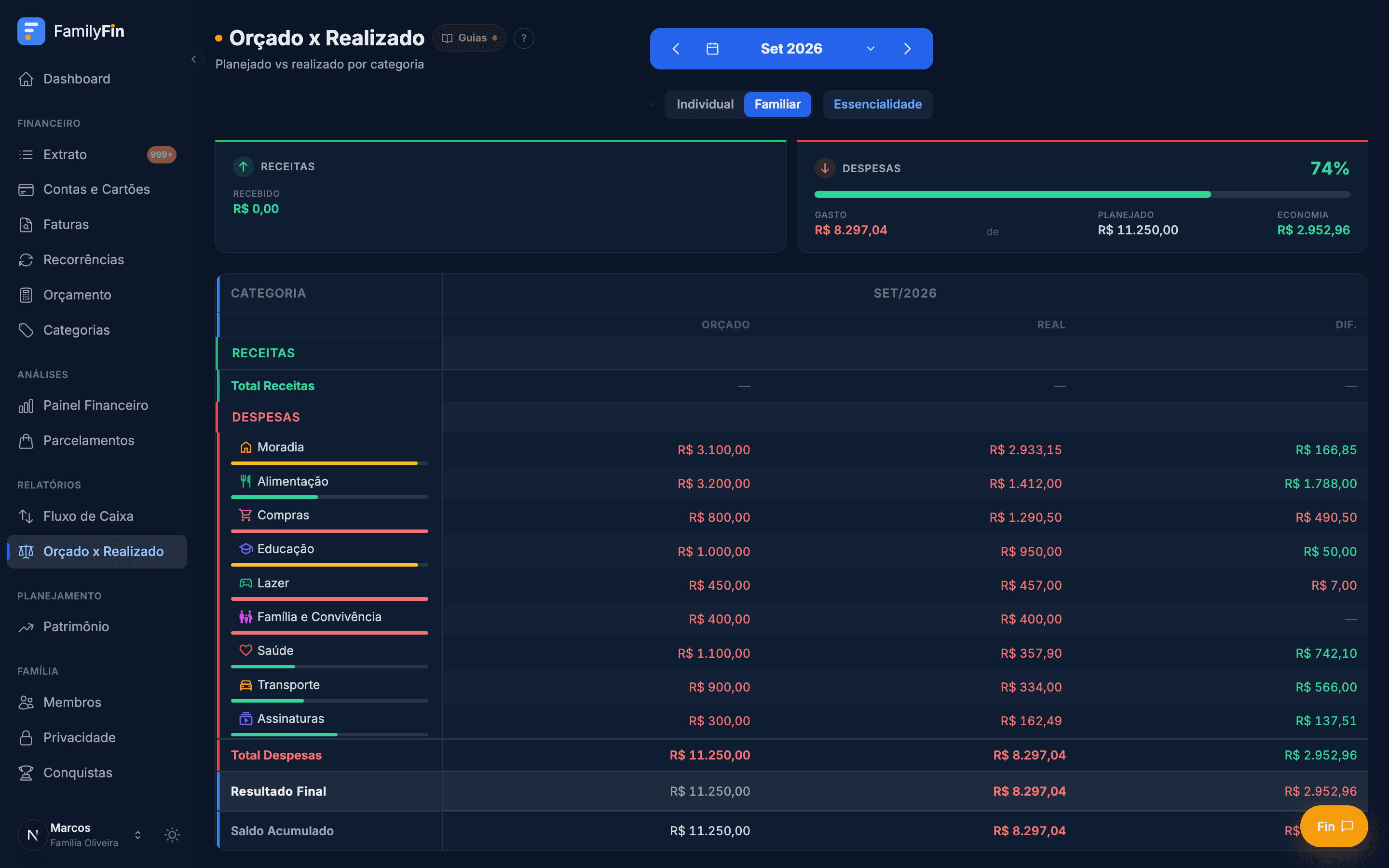1389x868 pixels.
Task: Open Painel Financeiro chart icon
Action: 26,406
